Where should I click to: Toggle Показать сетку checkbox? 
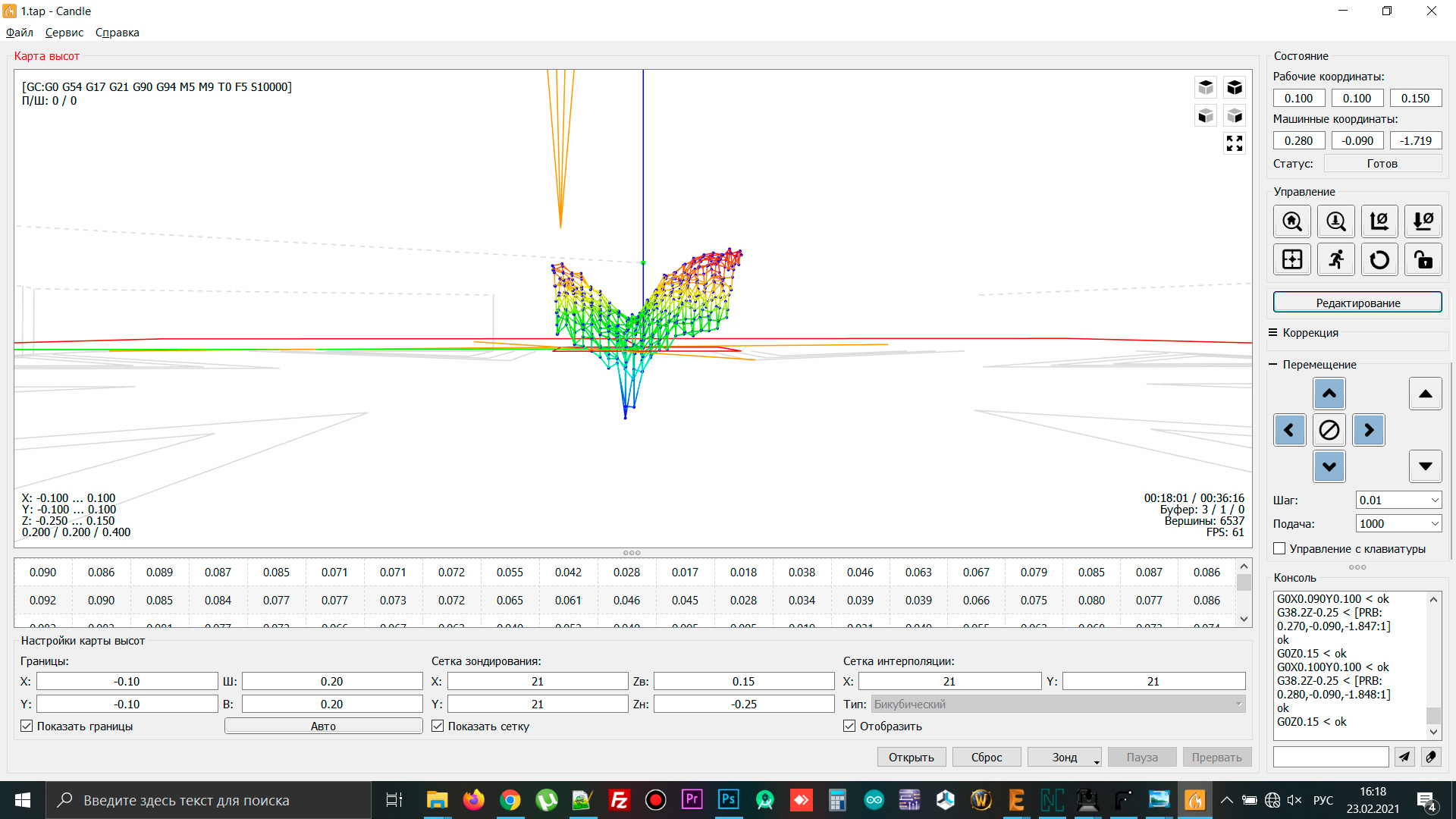438,726
